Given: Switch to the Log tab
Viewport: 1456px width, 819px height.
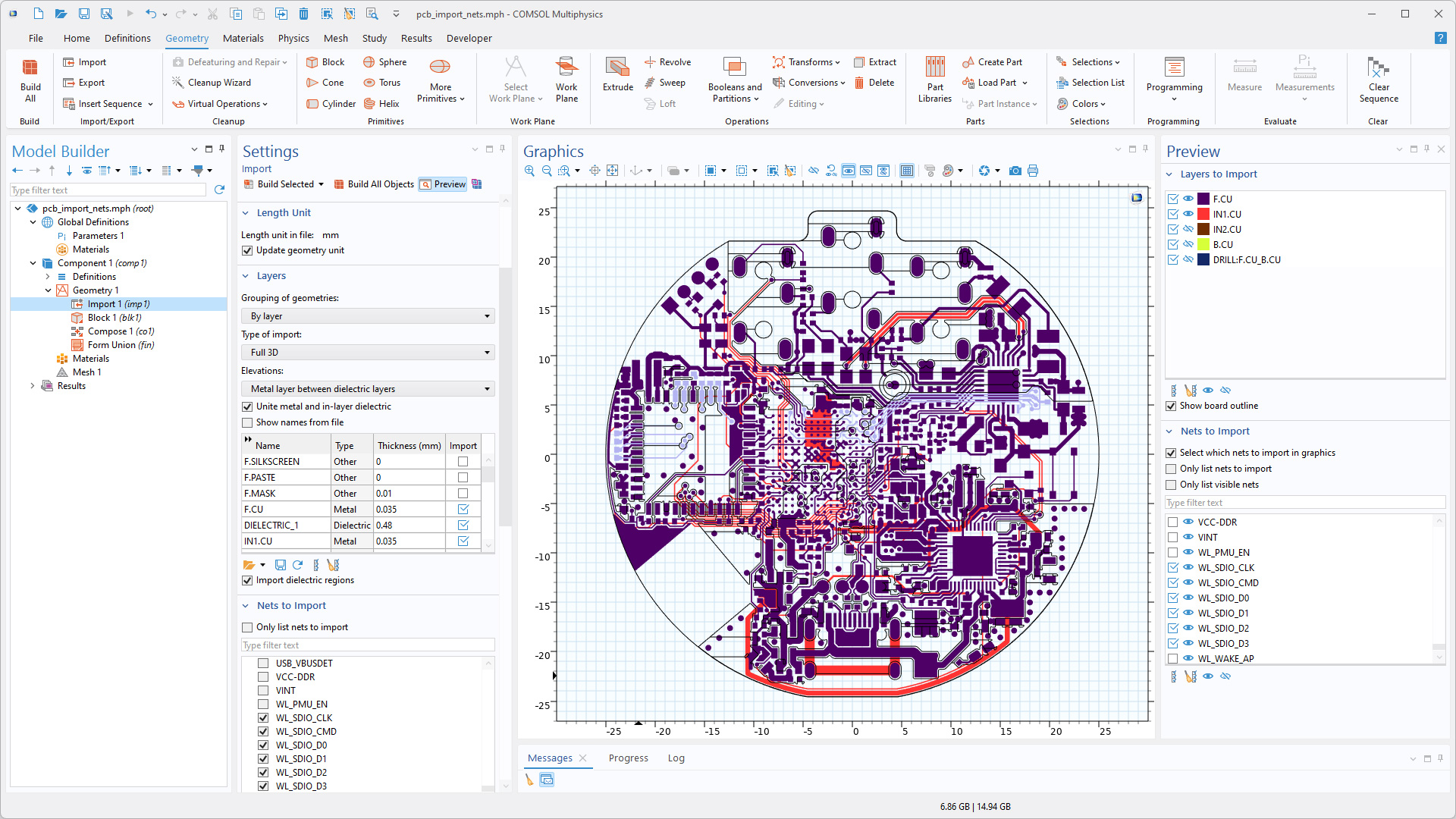Looking at the screenshot, I should (x=676, y=758).
